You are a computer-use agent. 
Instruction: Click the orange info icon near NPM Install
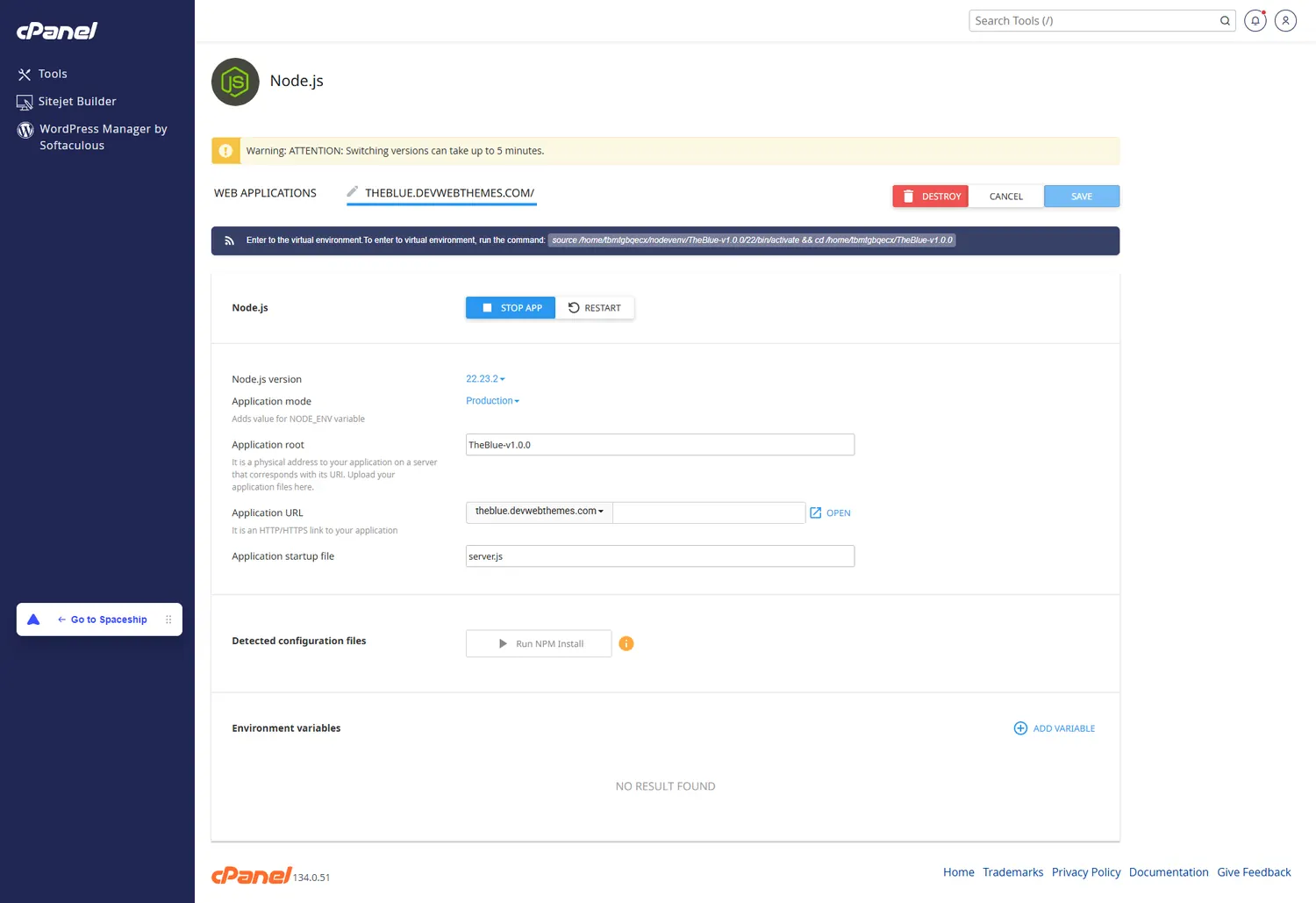click(x=626, y=644)
